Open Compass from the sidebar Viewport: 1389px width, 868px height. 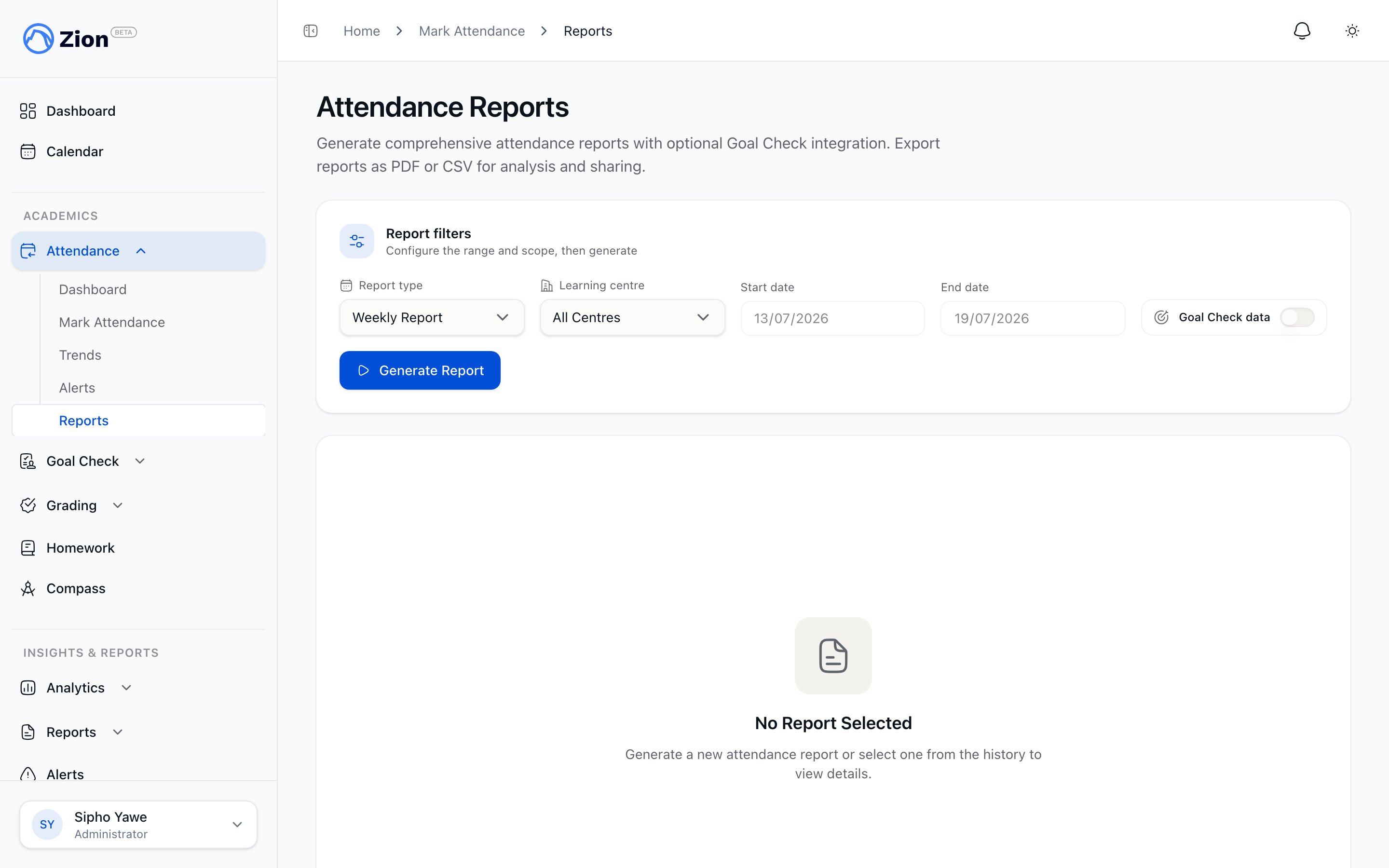coord(76,588)
